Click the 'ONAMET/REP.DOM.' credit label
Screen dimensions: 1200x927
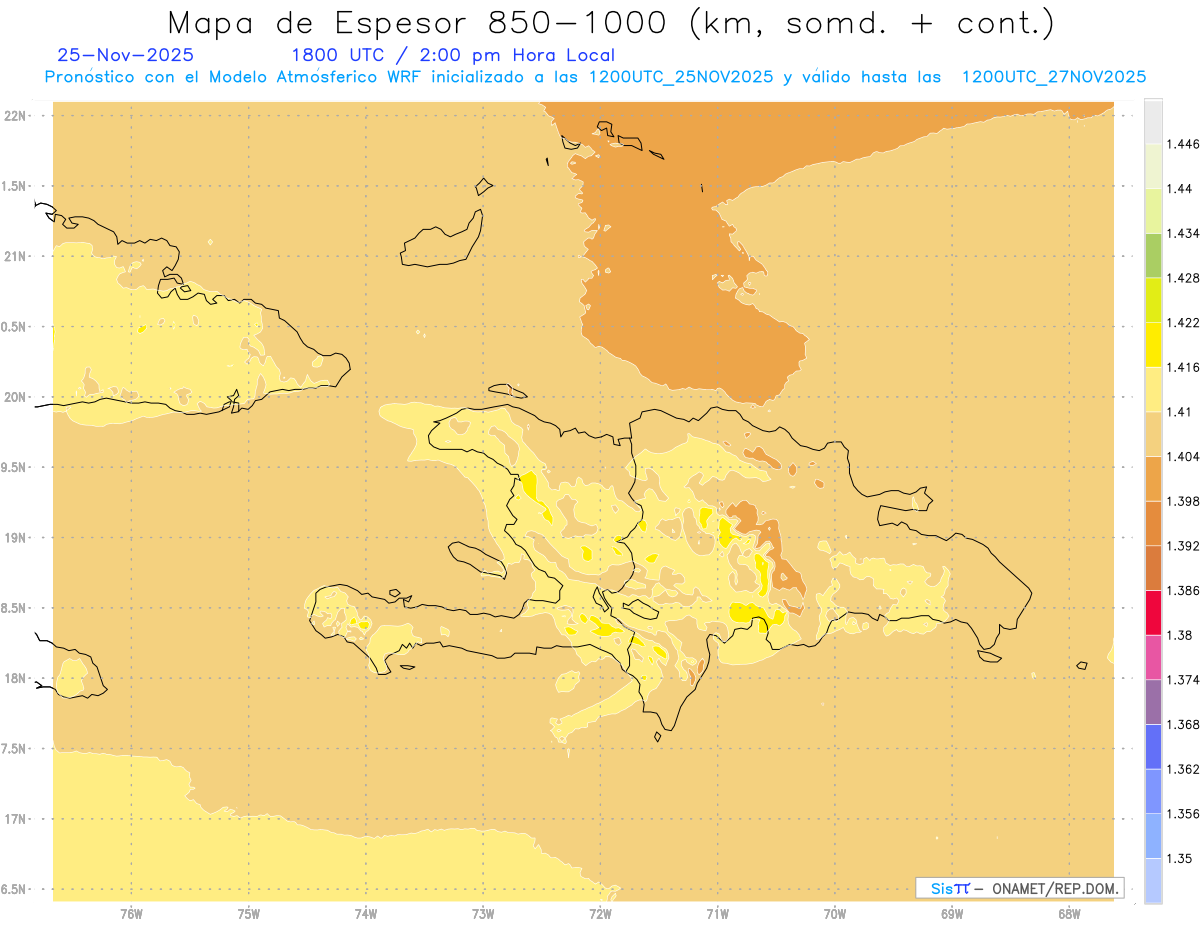point(1054,888)
